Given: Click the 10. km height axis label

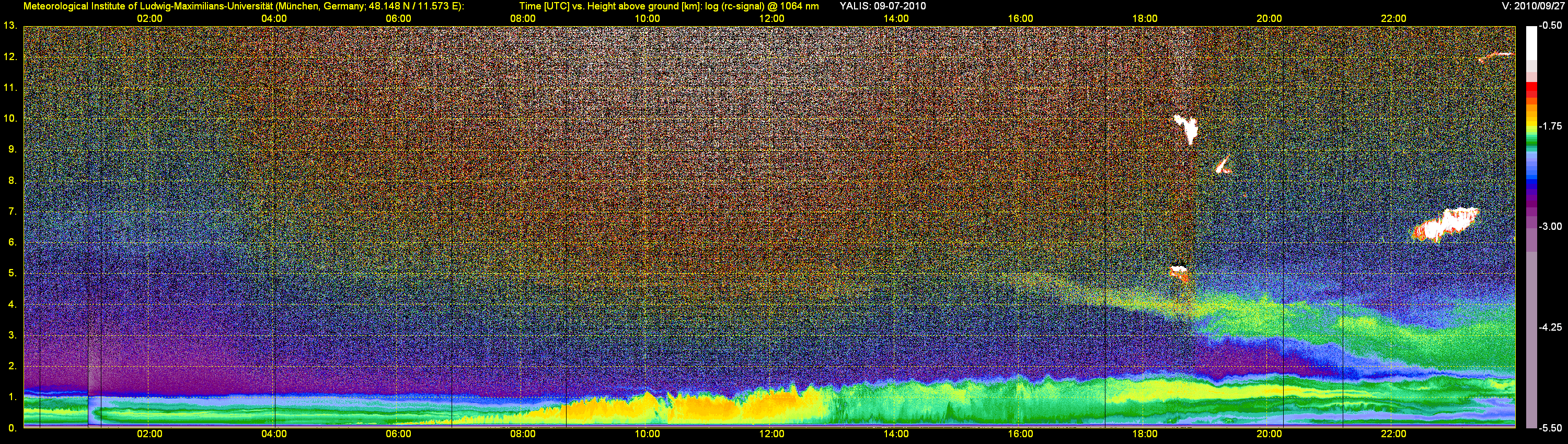Looking at the screenshot, I should click(x=10, y=119).
